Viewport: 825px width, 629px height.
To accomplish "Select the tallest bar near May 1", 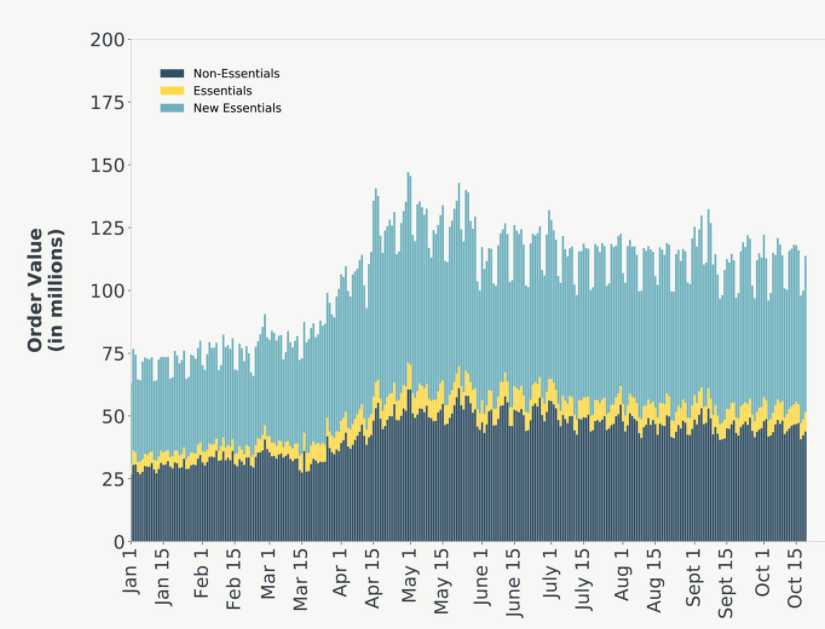I will point(408,300).
